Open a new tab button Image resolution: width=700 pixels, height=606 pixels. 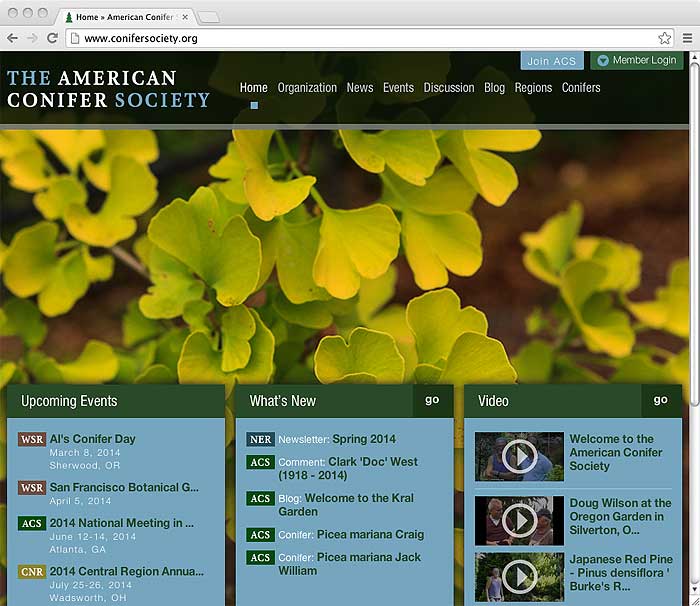tap(208, 17)
